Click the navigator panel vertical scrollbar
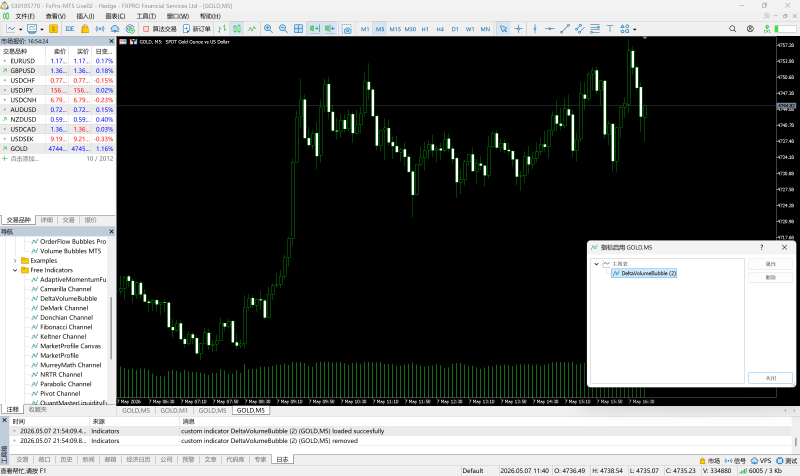 [111, 327]
